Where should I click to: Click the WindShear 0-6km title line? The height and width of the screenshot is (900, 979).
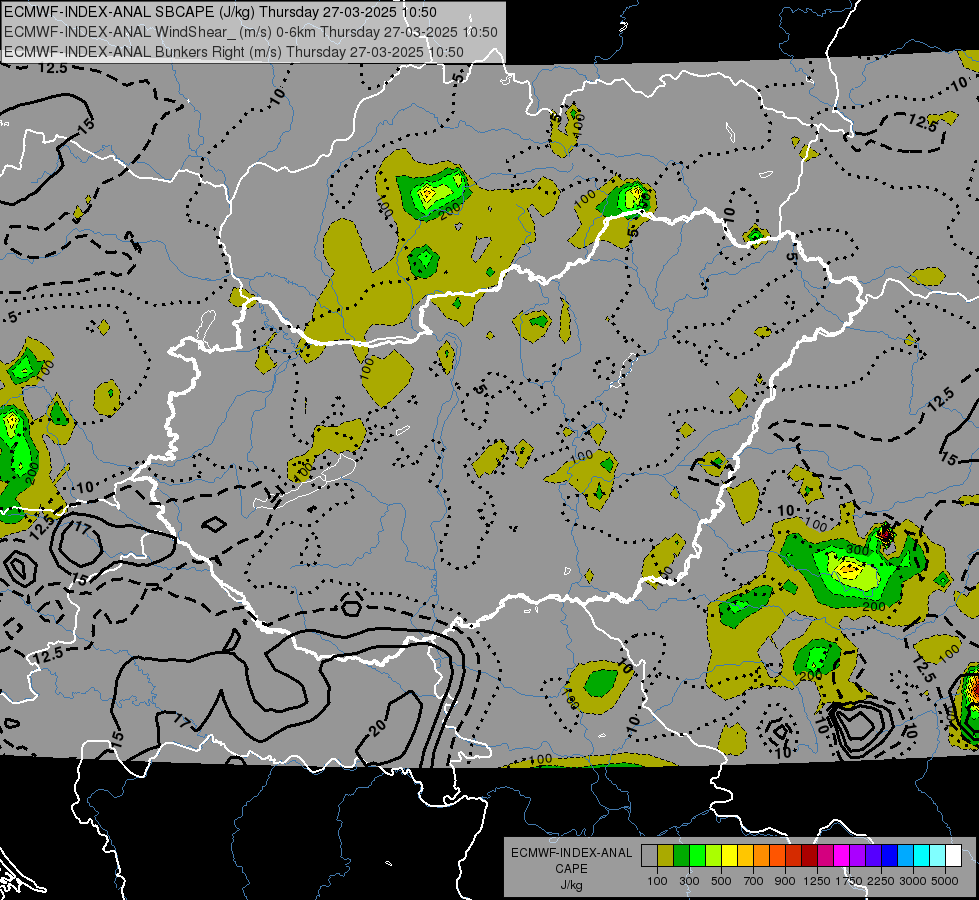click(250, 32)
